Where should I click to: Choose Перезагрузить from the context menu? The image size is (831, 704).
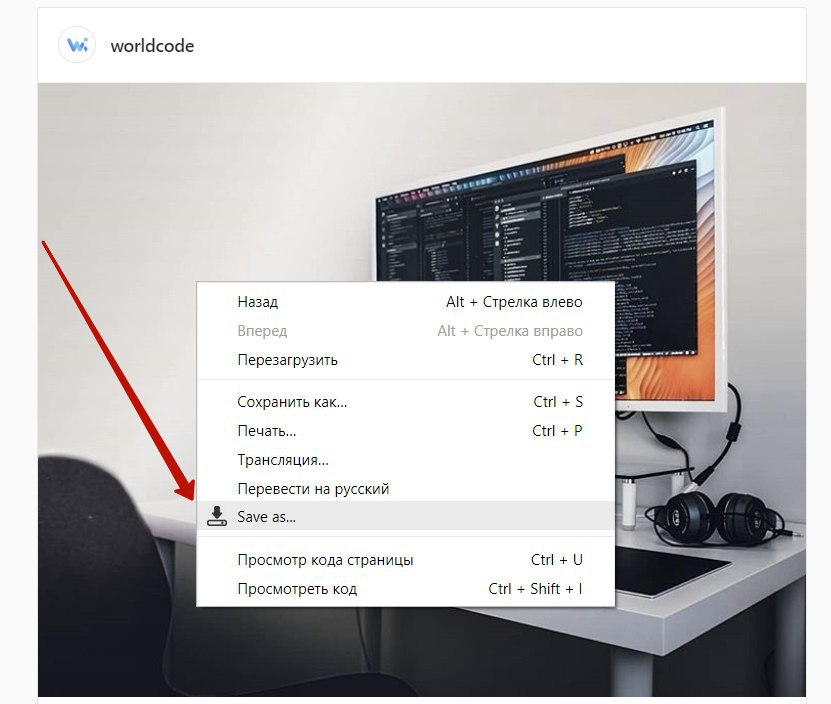pyautogui.click(x=405, y=360)
